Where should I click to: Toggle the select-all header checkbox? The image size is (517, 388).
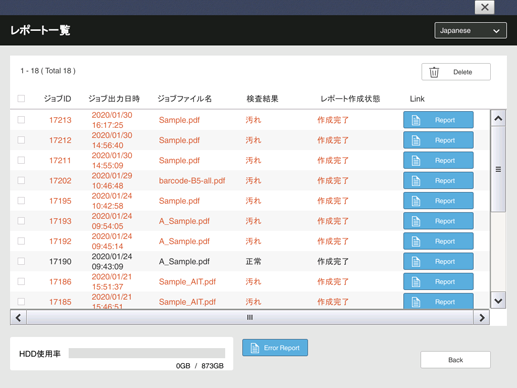(21, 98)
